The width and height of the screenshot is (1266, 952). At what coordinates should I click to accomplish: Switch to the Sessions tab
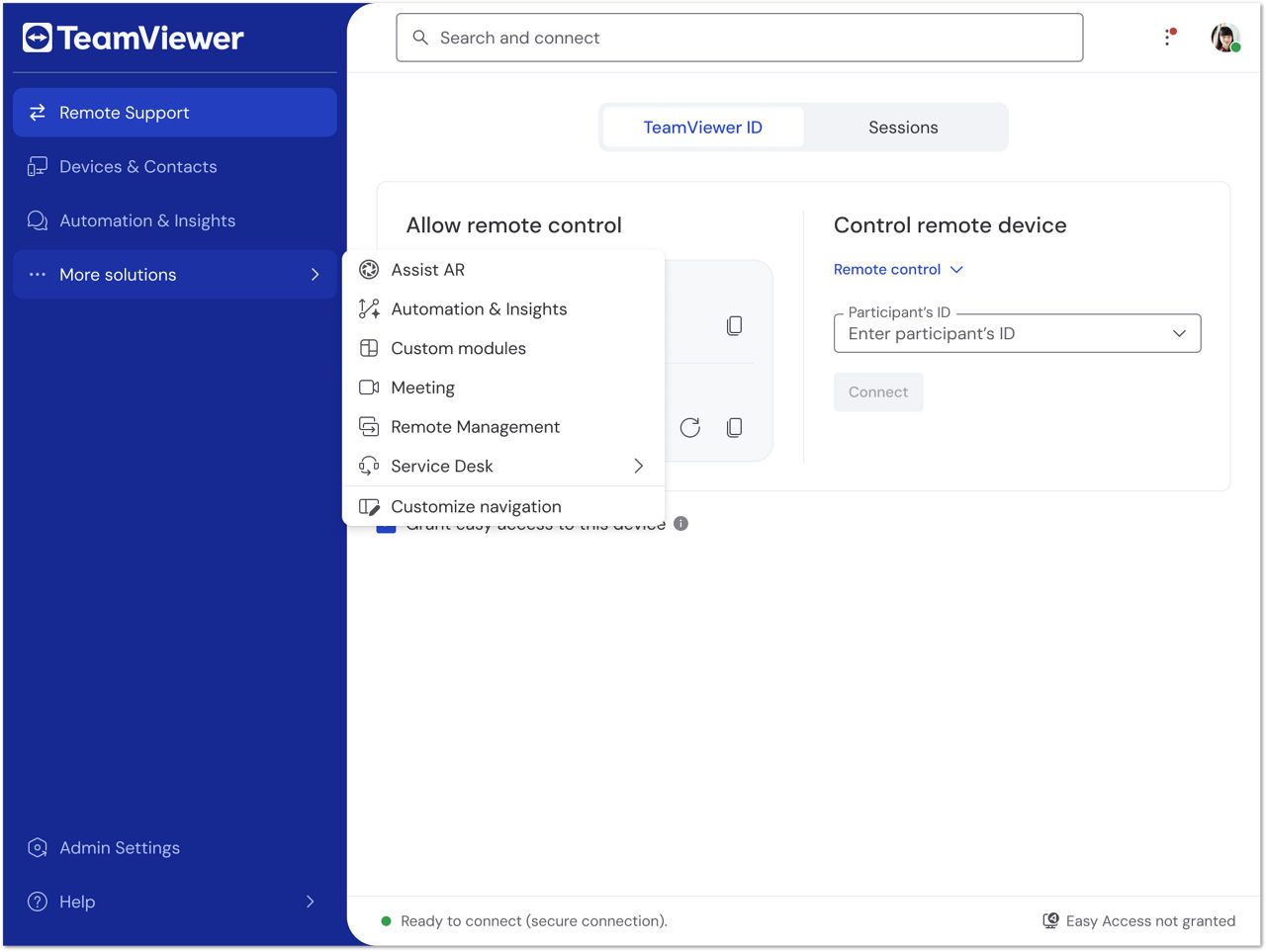903,128
